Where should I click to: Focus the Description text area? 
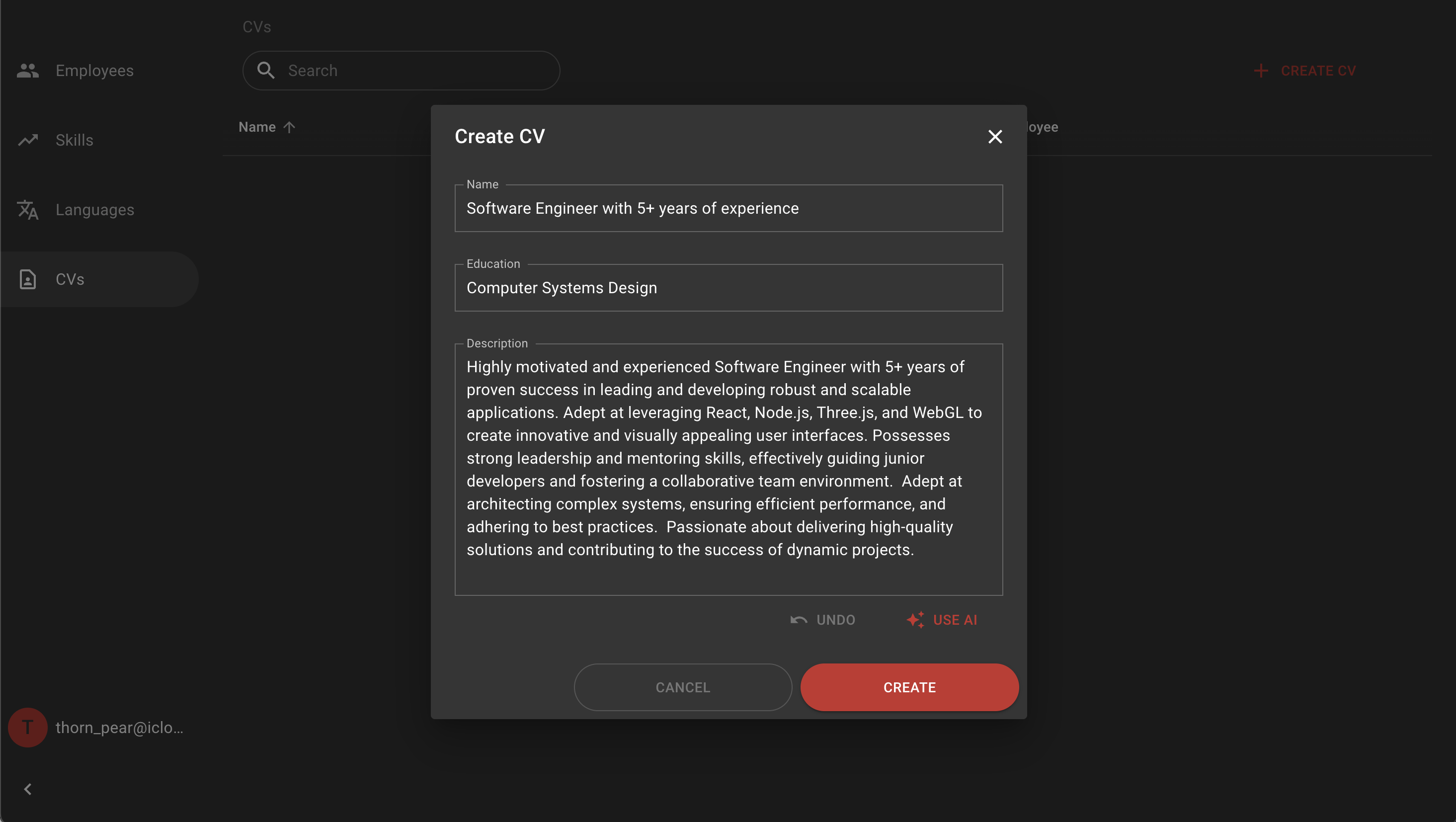tap(728, 469)
